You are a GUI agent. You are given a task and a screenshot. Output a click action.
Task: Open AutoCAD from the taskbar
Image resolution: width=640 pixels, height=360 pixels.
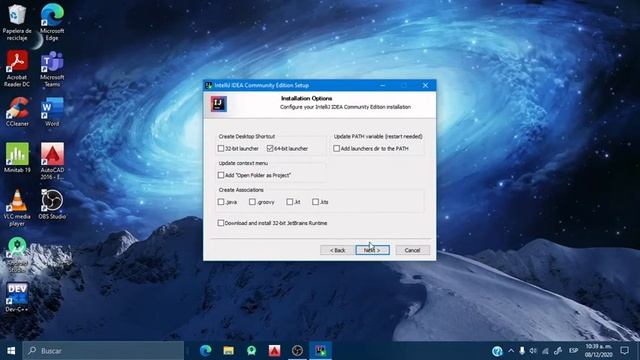coord(274,351)
